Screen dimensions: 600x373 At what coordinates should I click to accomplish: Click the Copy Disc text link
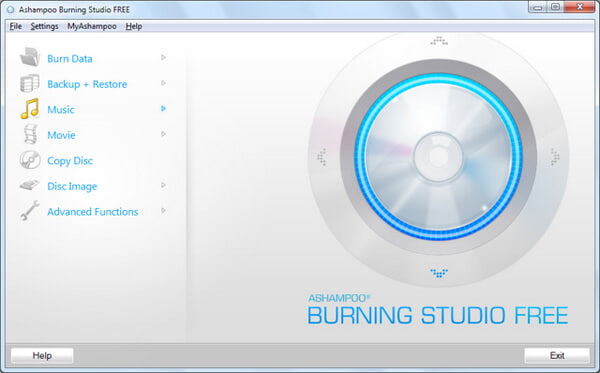pos(70,161)
